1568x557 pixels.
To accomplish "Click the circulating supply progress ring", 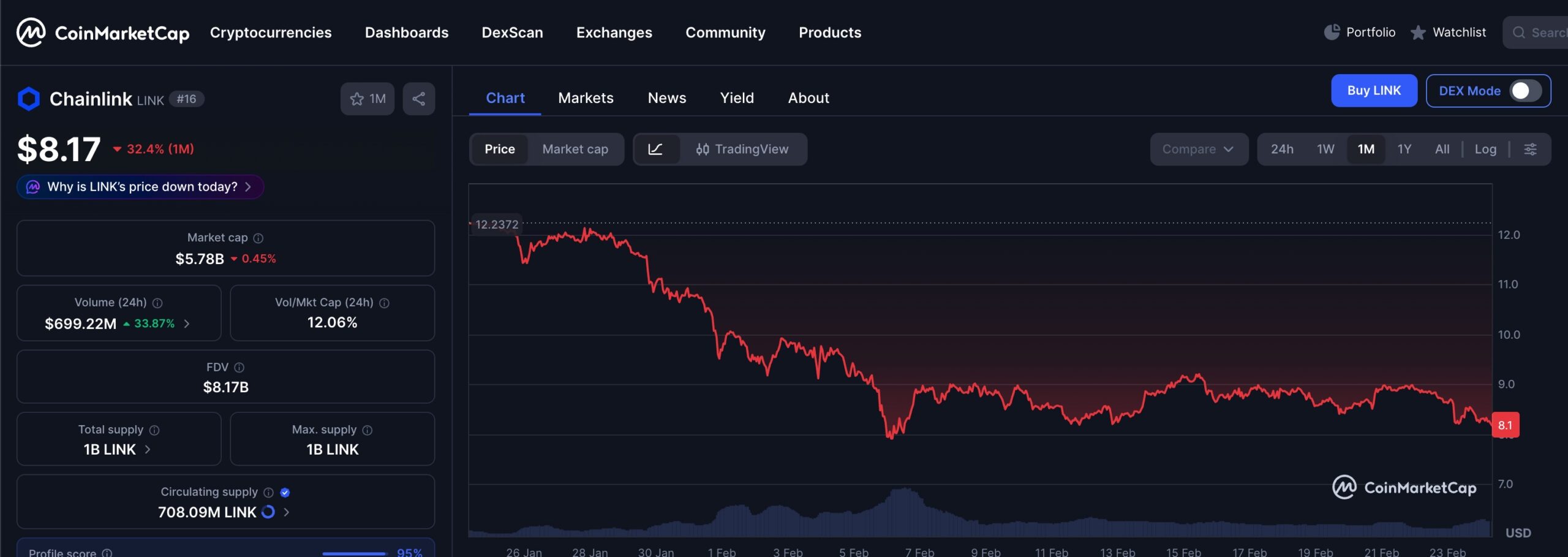I will pyautogui.click(x=268, y=512).
